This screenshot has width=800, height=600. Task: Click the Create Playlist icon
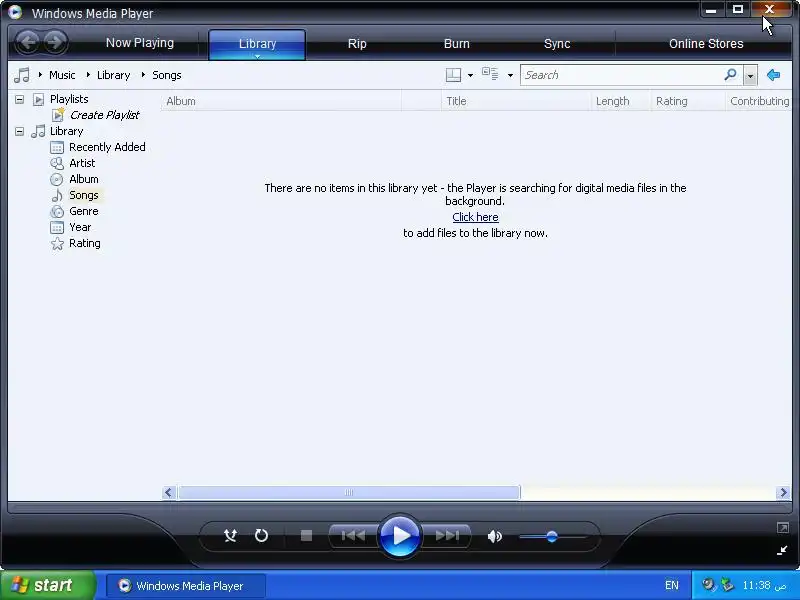58,115
